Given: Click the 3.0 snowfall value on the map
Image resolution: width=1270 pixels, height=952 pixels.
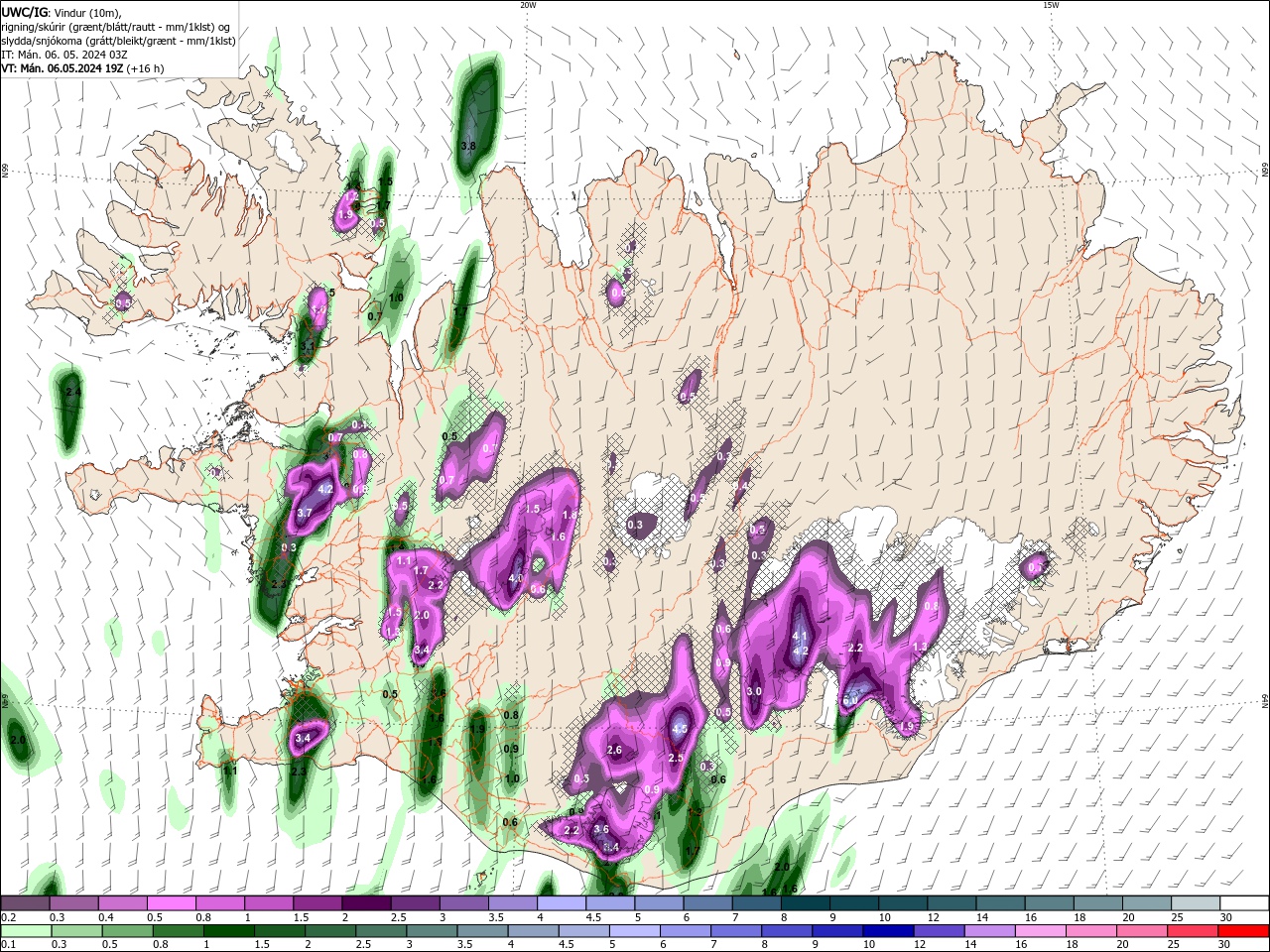Looking at the screenshot, I should click(753, 691).
